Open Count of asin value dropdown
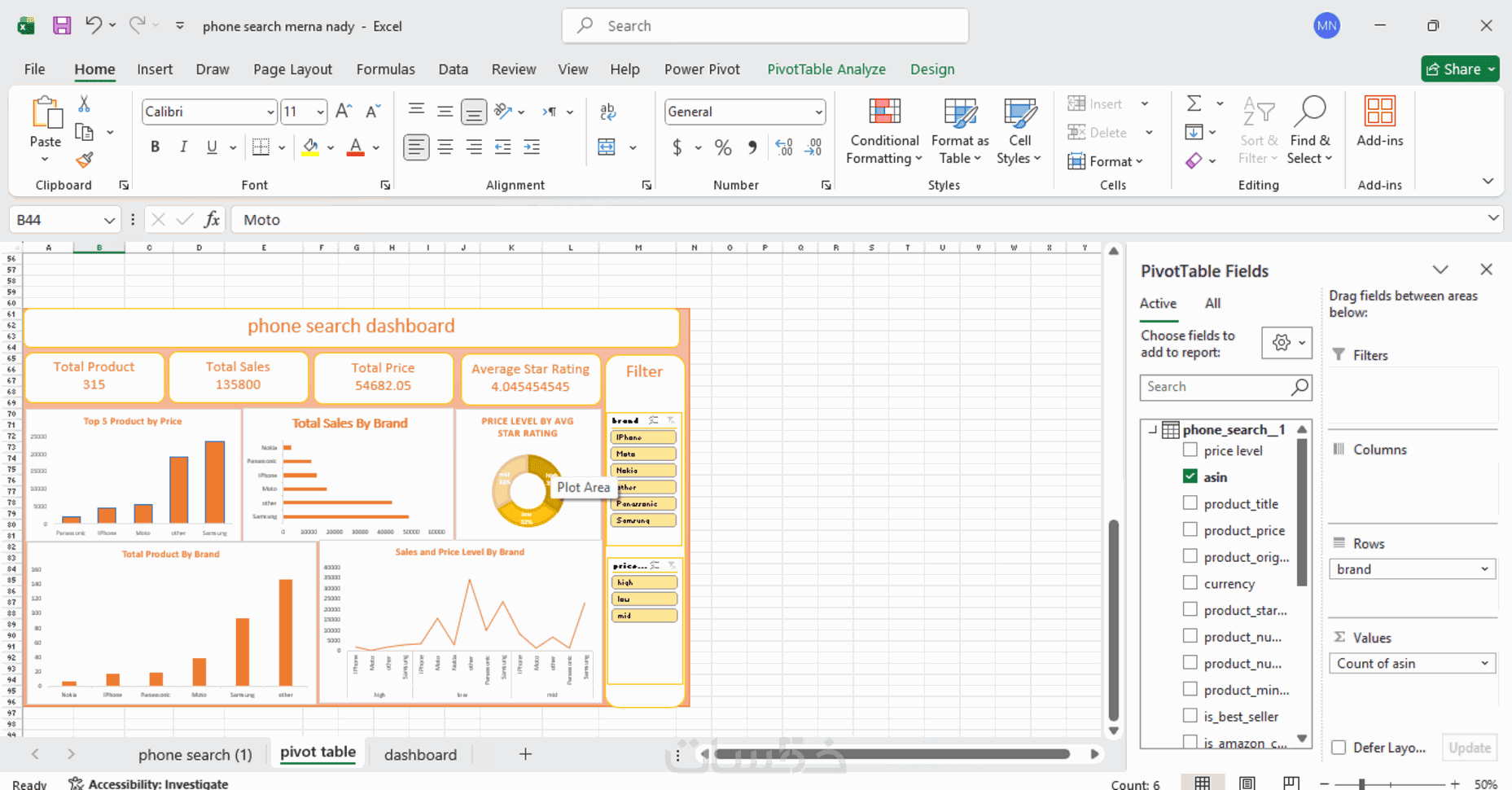 pyautogui.click(x=1484, y=664)
